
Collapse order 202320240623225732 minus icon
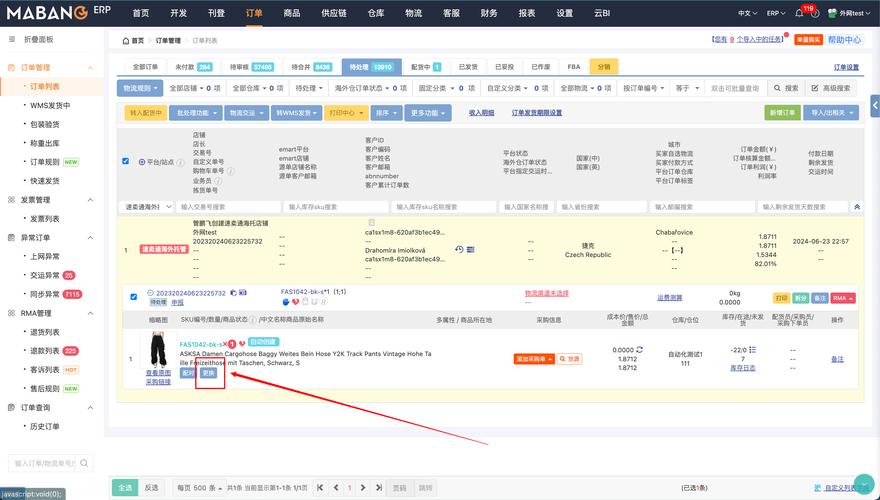click(x=150, y=293)
